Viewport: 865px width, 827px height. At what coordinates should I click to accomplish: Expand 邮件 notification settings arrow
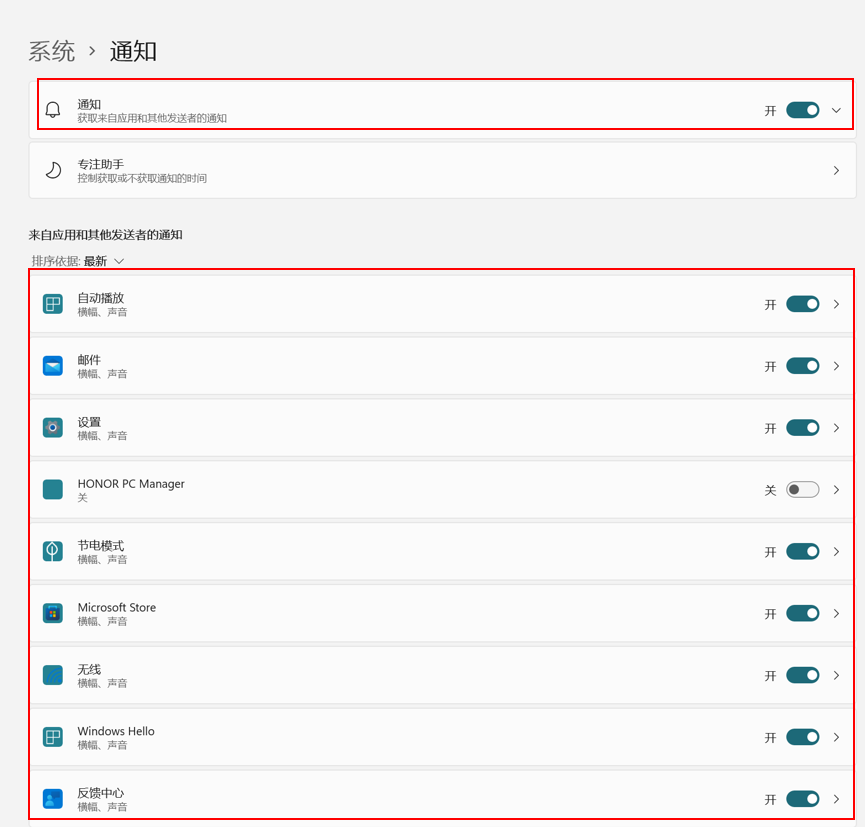836,366
